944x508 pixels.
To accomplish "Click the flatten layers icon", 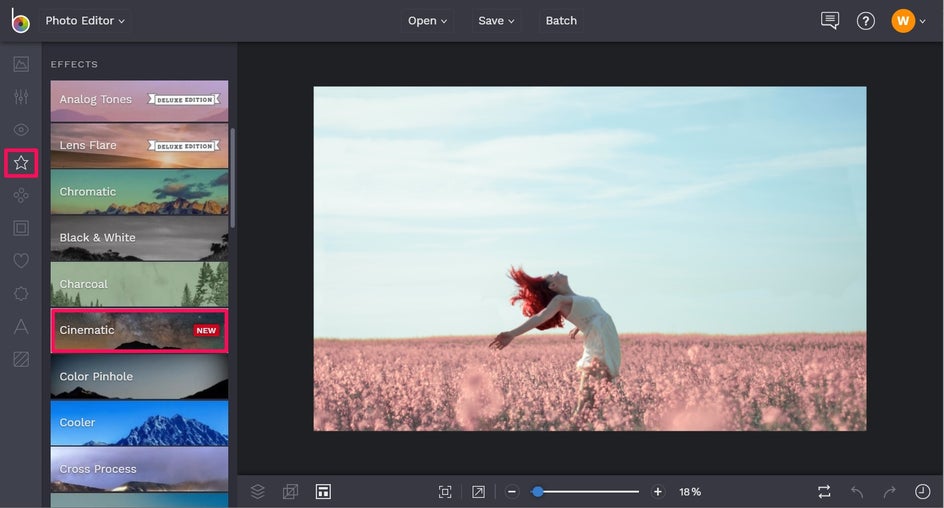I will (x=290, y=492).
